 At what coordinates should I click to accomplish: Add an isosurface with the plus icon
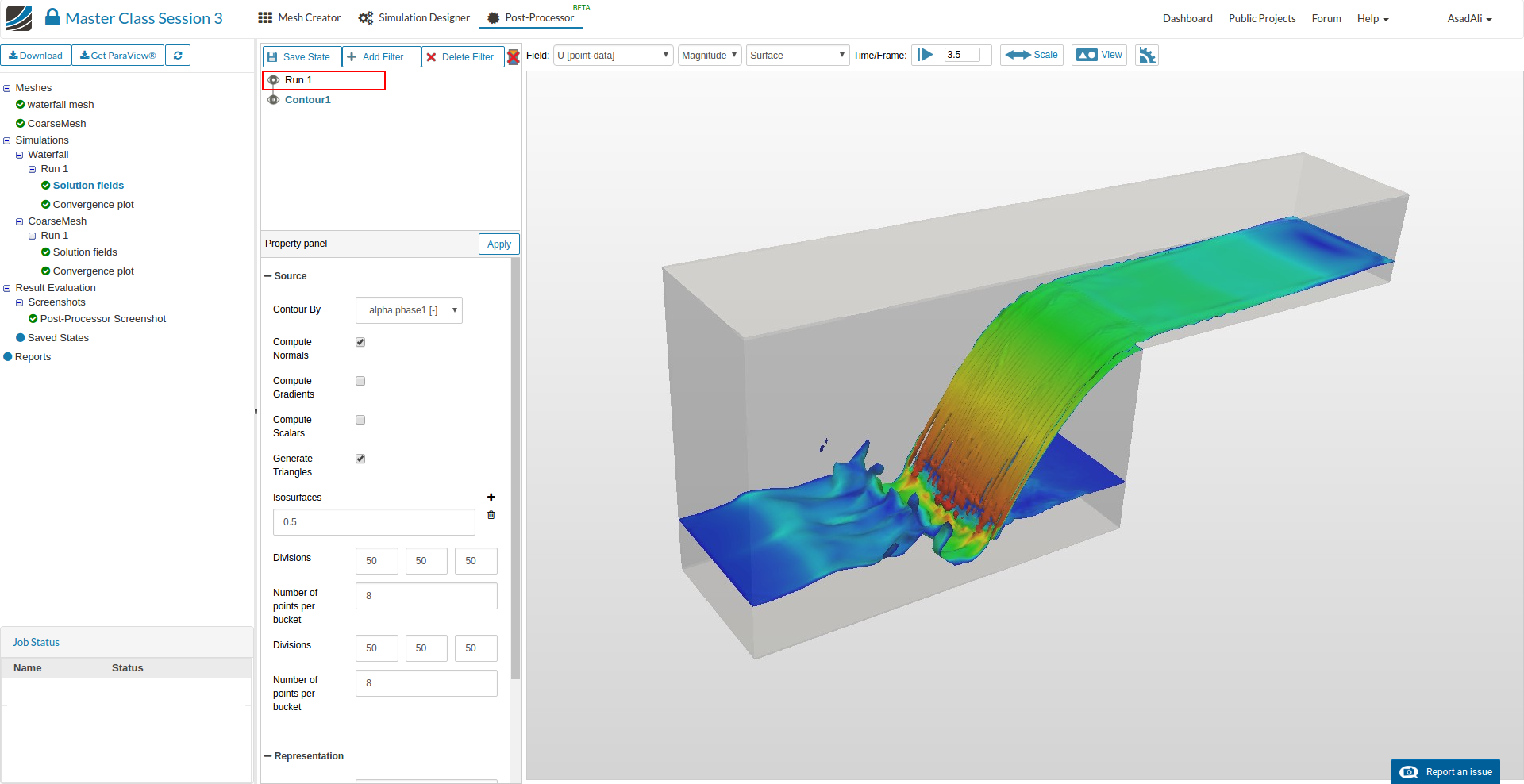pos(491,497)
